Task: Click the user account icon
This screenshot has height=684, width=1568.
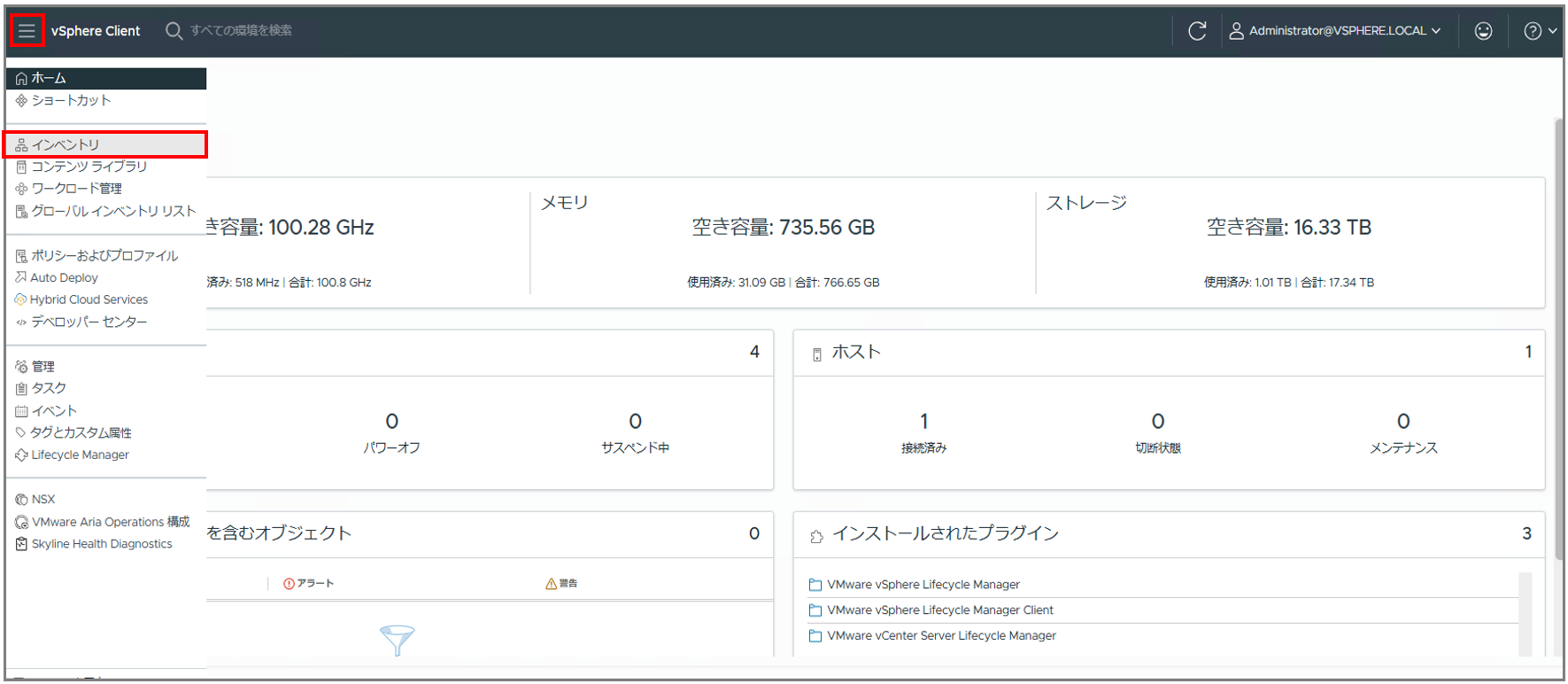Action: (1237, 31)
